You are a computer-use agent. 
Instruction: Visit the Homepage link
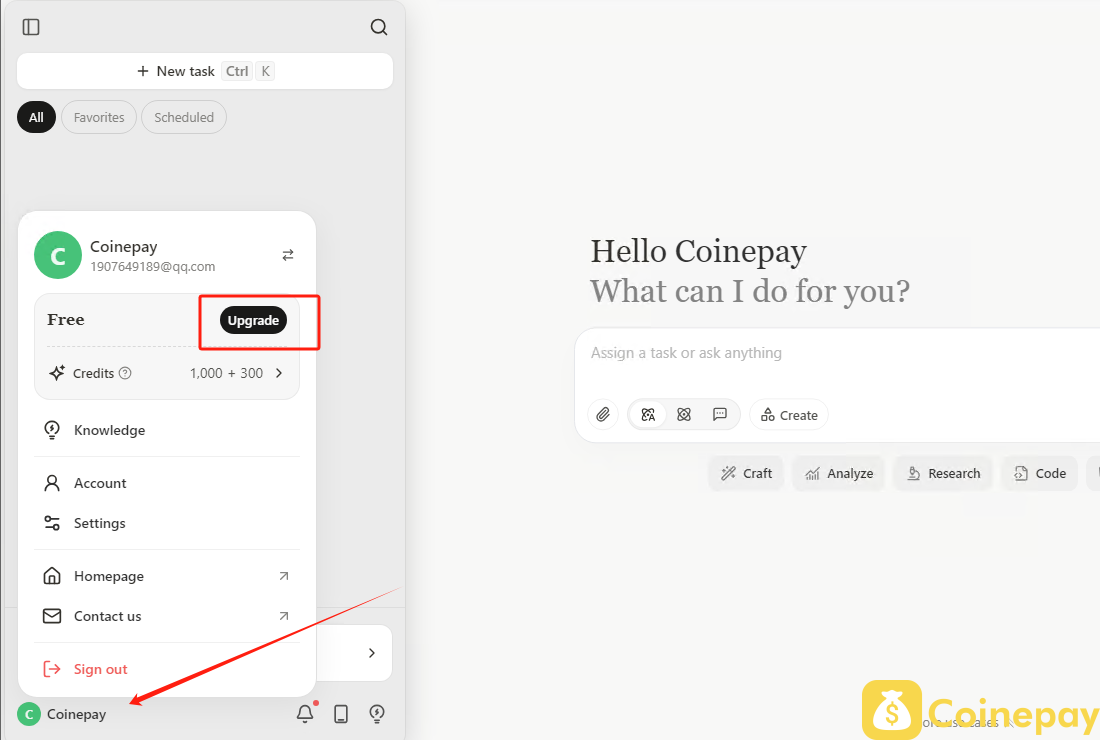[167, 577]
